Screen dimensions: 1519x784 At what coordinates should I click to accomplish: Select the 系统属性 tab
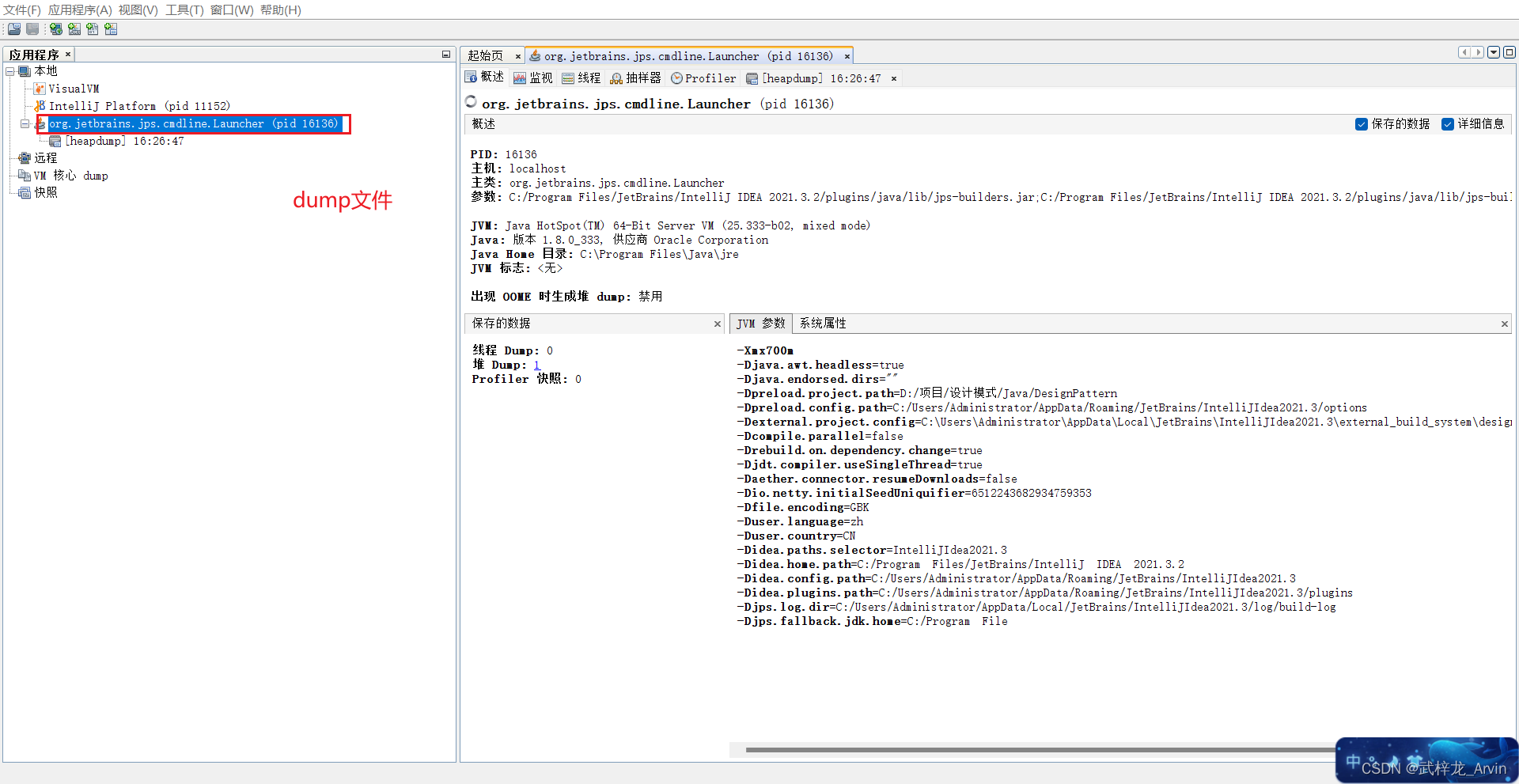click(823, 324)
